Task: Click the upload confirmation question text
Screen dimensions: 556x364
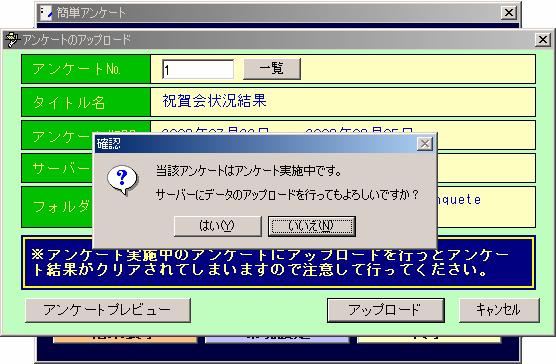Action: pyautogui.click(x=288, y=194)
